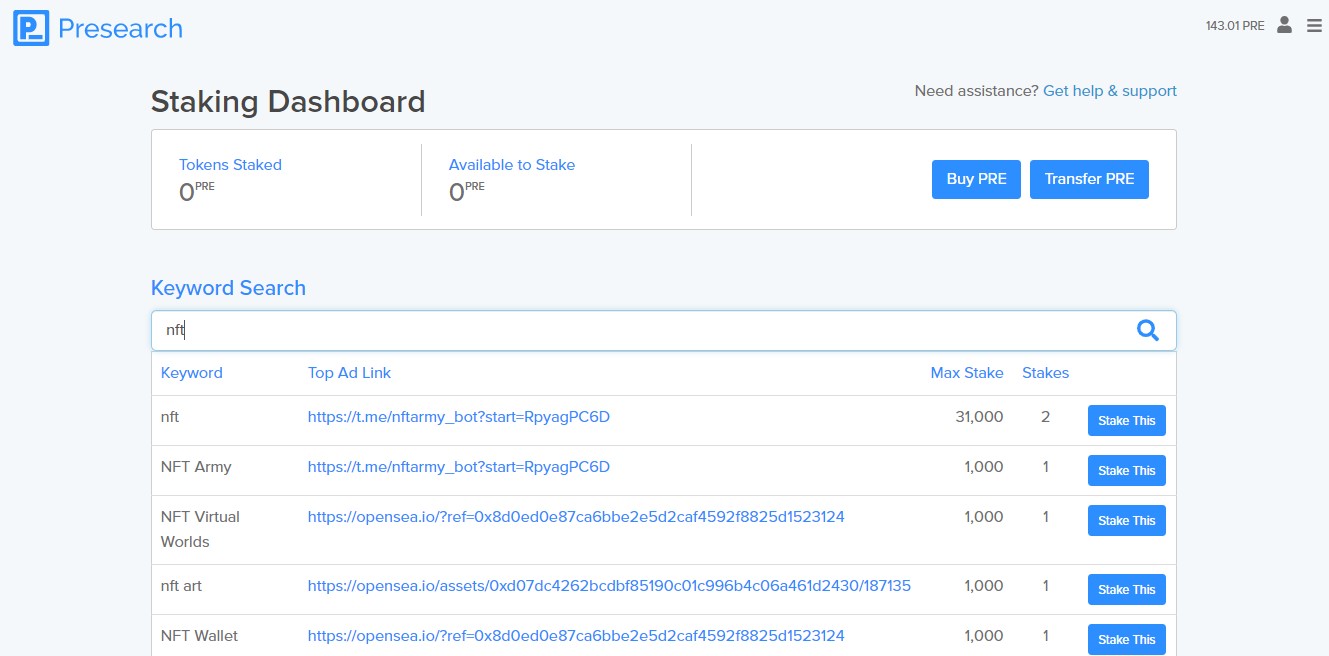Click the Max Stake column header
The image size is (1329, 656).
coord(967,373)
